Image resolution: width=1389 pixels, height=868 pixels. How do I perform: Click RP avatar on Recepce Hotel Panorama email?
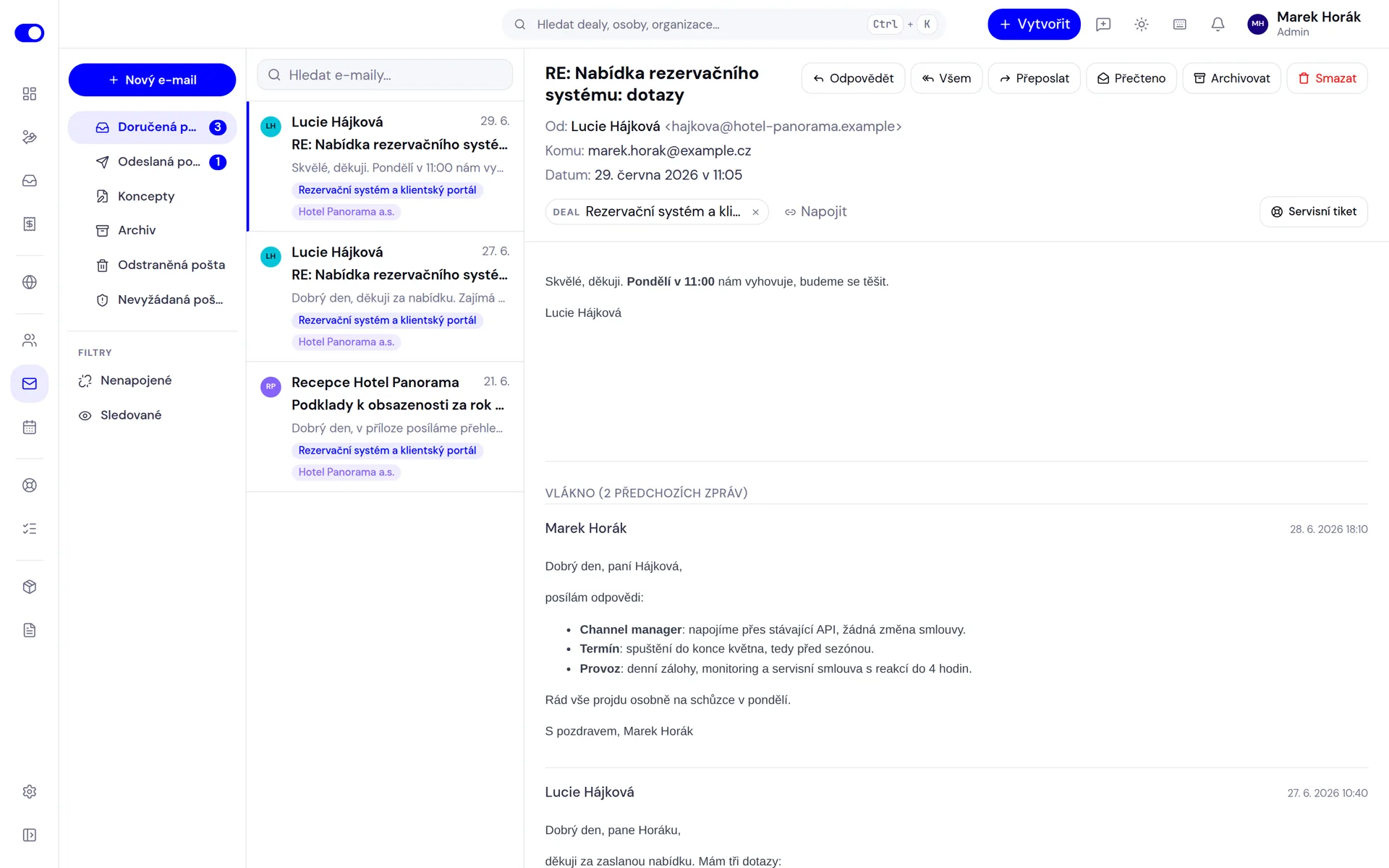271,386
